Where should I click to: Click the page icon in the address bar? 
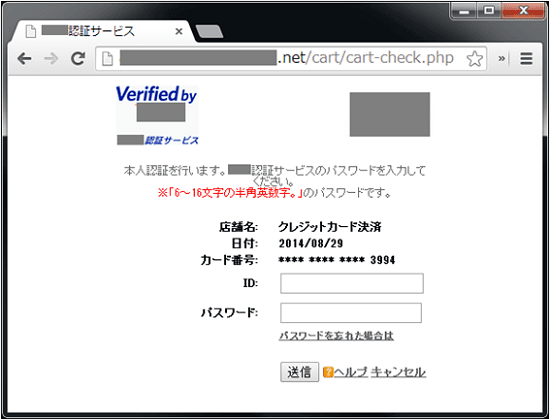pyautogui.click(x=108, y=59)
